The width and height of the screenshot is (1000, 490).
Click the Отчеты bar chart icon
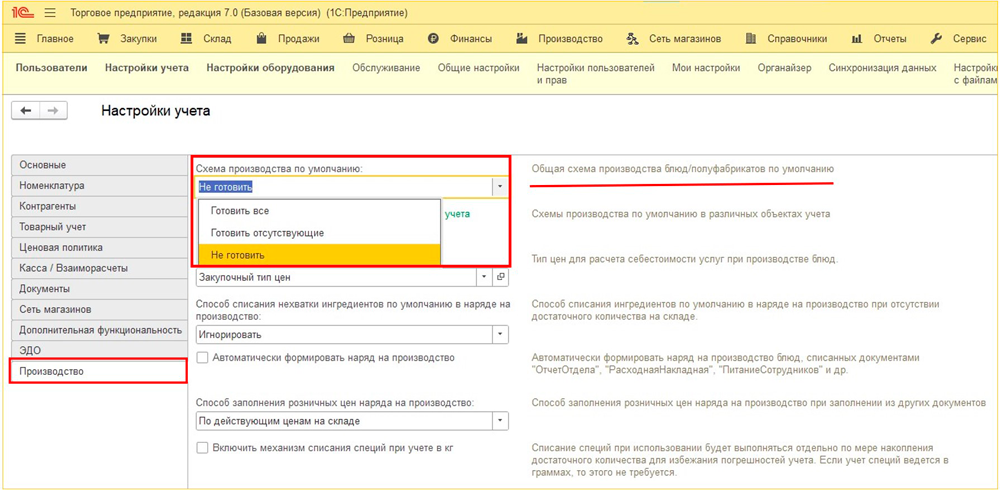(x=856, y=39)
